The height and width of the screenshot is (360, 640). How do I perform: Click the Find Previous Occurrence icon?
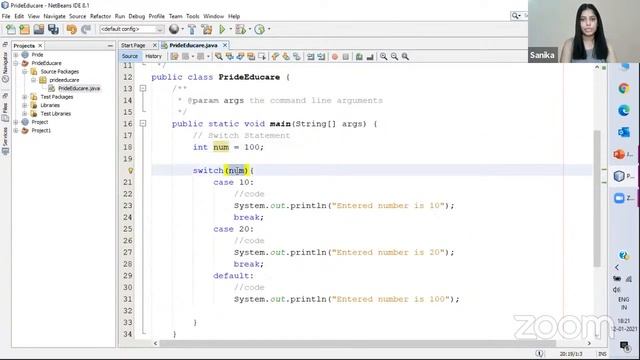(x=229, y=56)
